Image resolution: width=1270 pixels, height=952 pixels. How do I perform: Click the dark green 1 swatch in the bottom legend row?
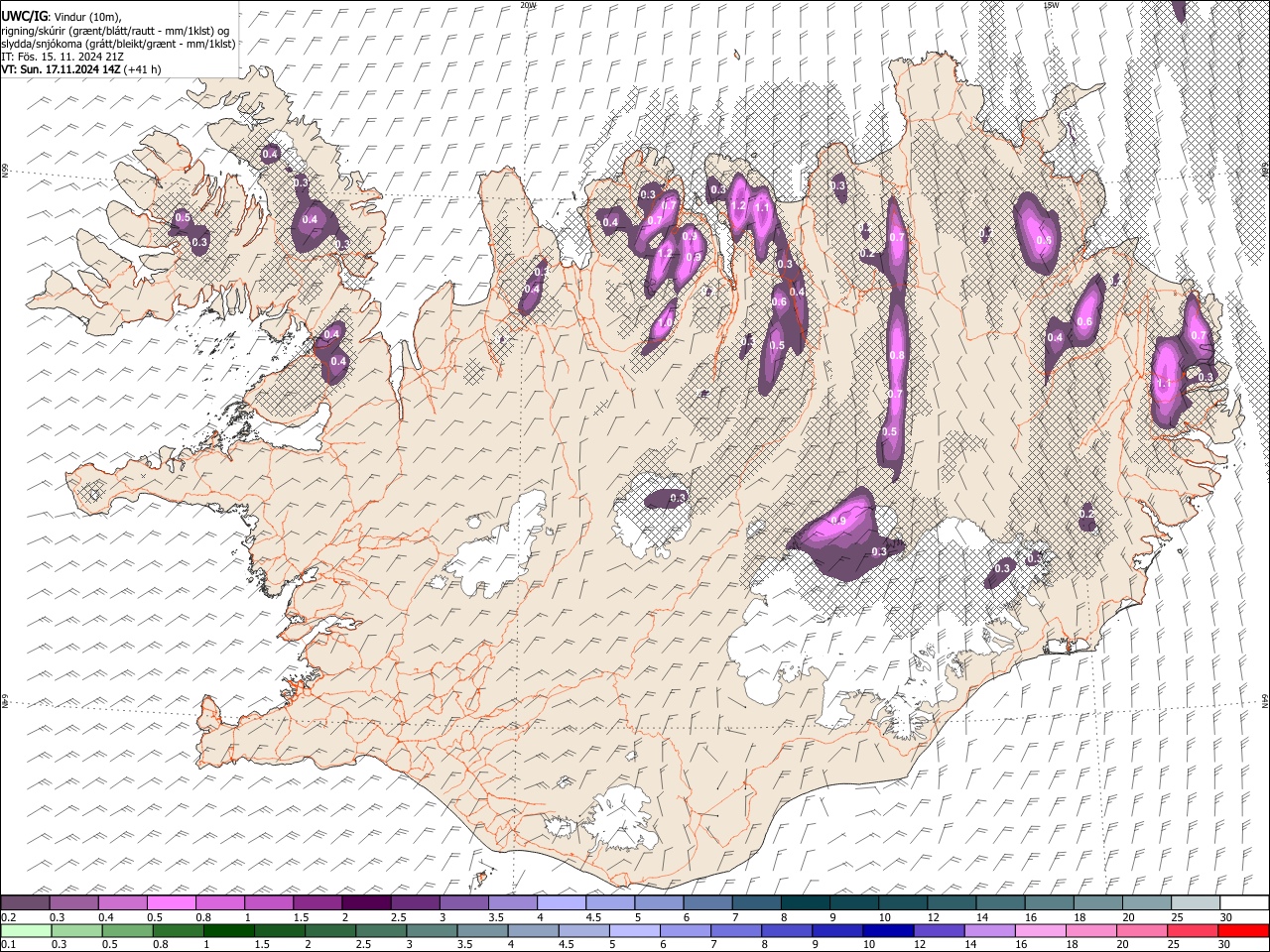(228, 930)
